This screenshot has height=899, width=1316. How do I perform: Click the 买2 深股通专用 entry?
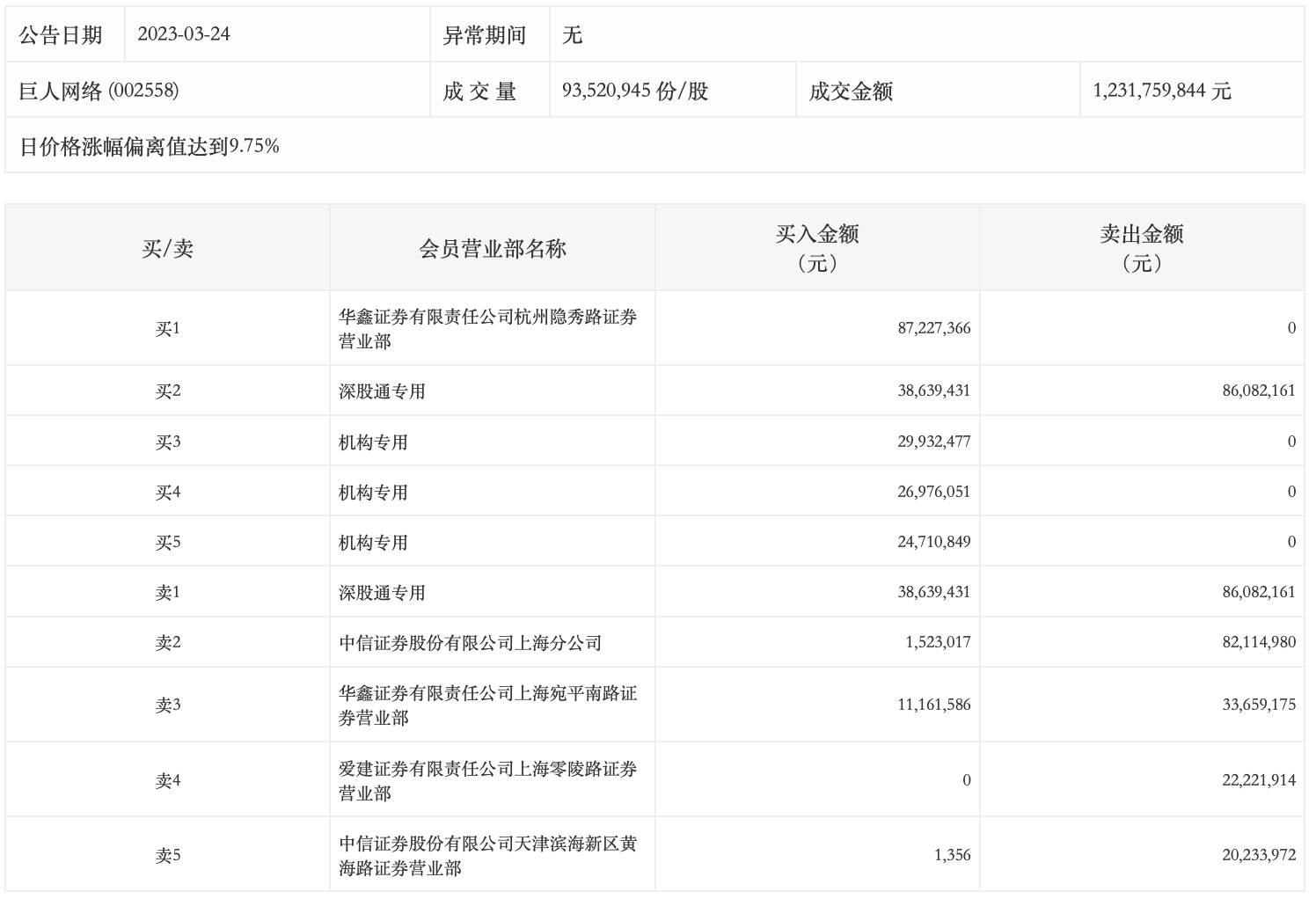(x=382, y=391)
